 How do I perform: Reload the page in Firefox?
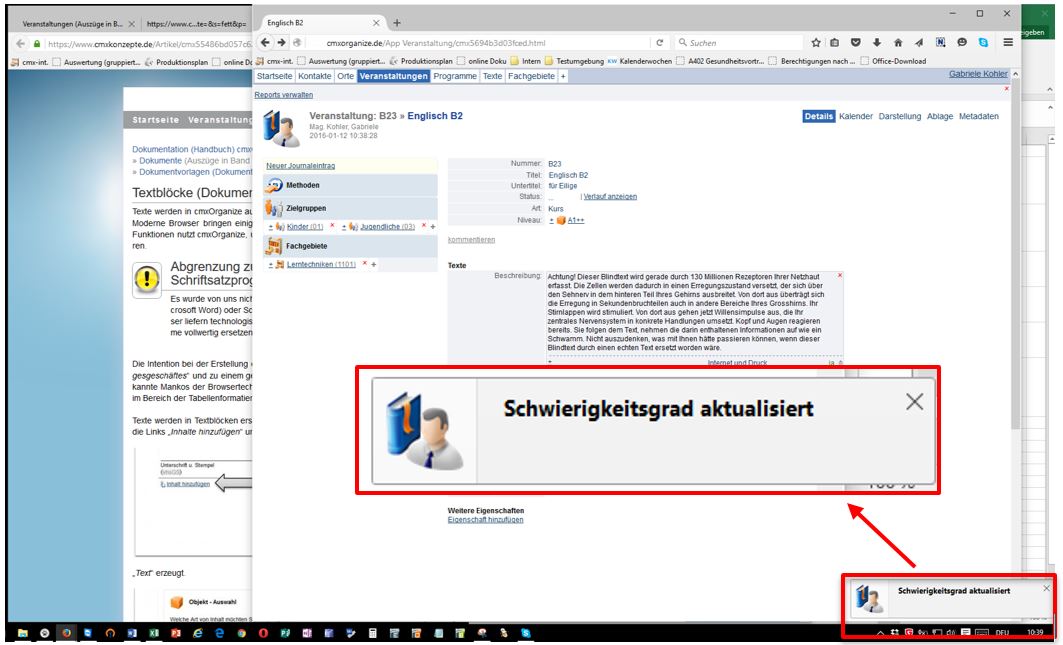click(x=660, y=43)
